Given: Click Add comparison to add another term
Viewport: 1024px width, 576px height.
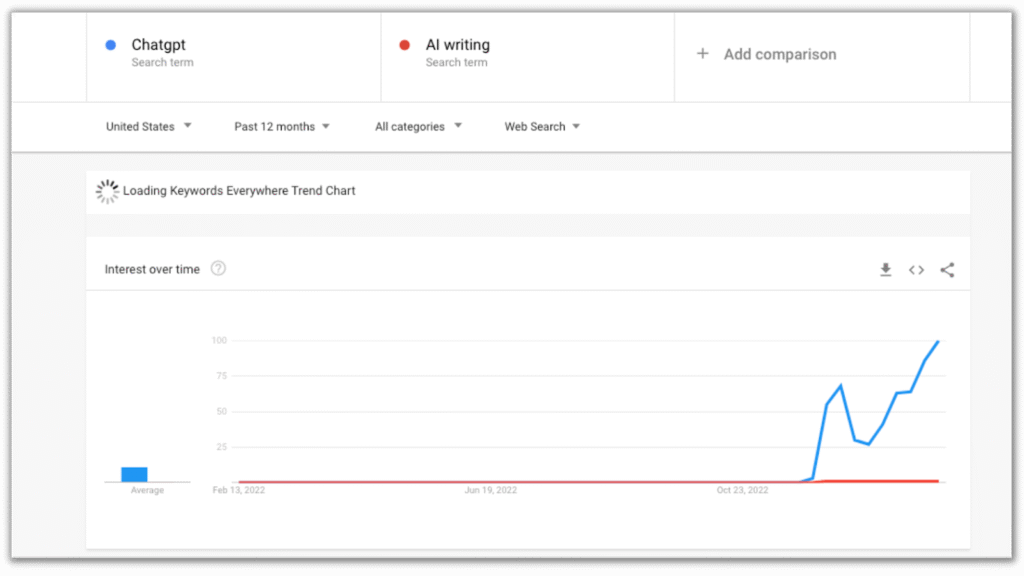Looking at the screenshot, I should pyautogui.click(x=780, y=54).
